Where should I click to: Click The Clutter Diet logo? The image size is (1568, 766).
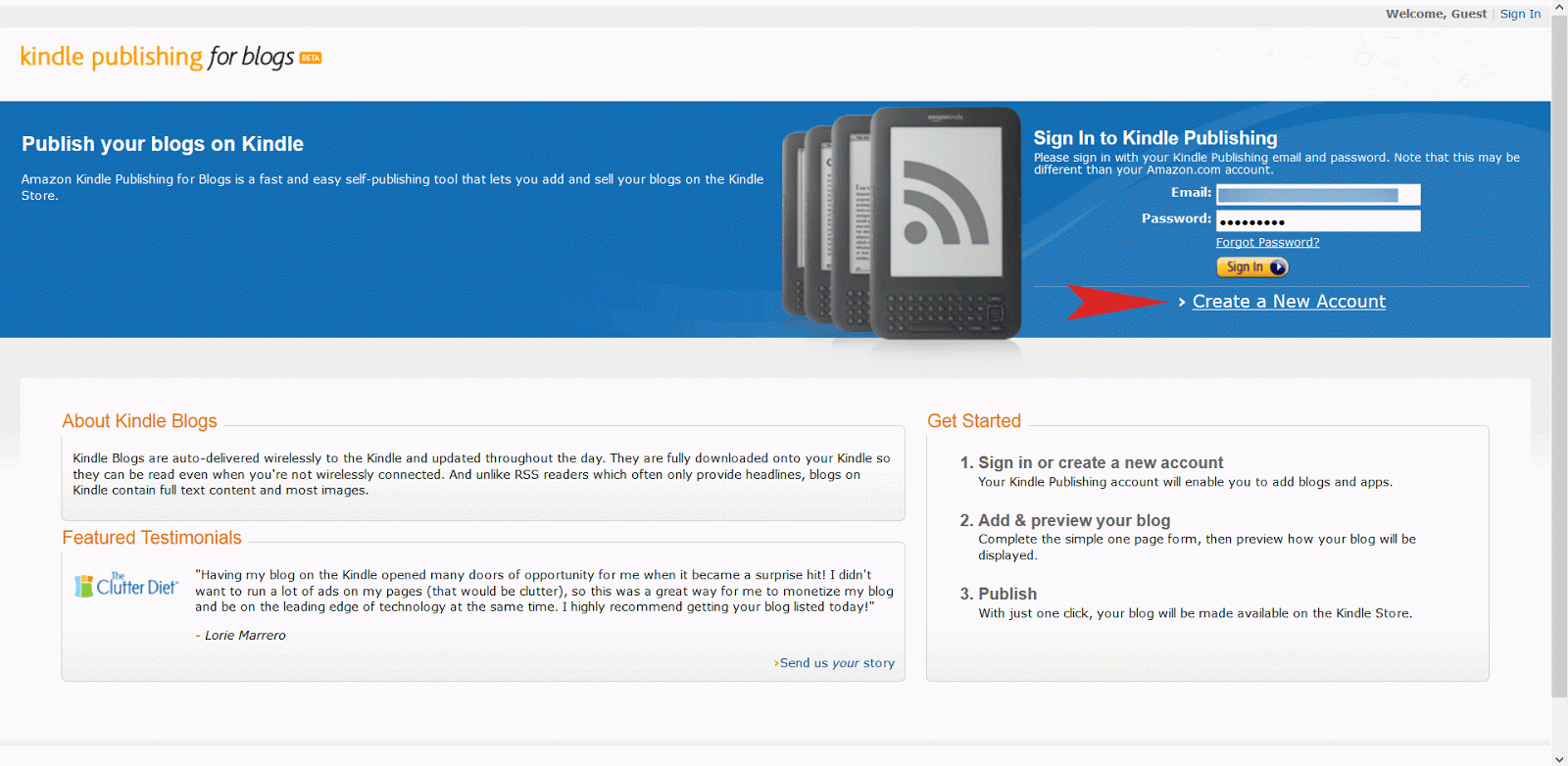[126, 585]
